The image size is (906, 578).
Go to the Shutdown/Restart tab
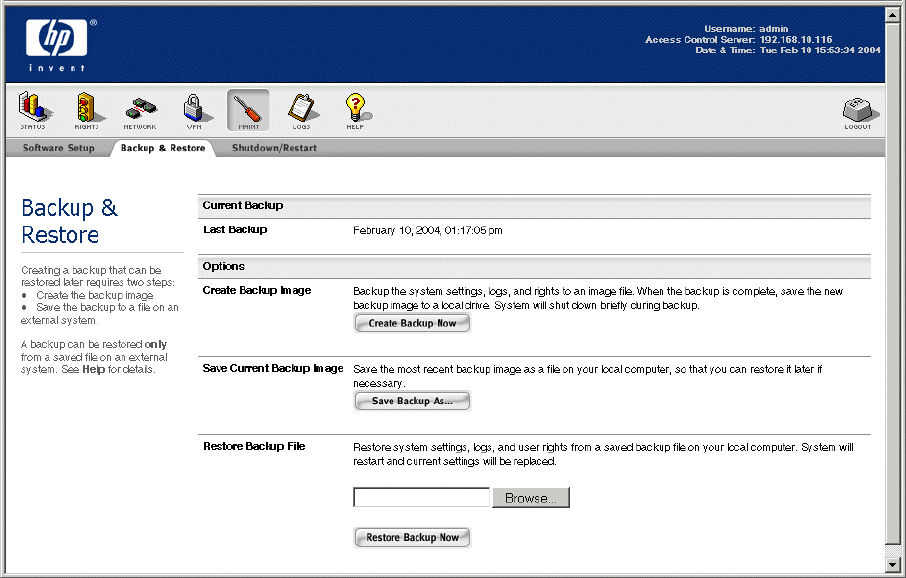[x=274, y=148]
